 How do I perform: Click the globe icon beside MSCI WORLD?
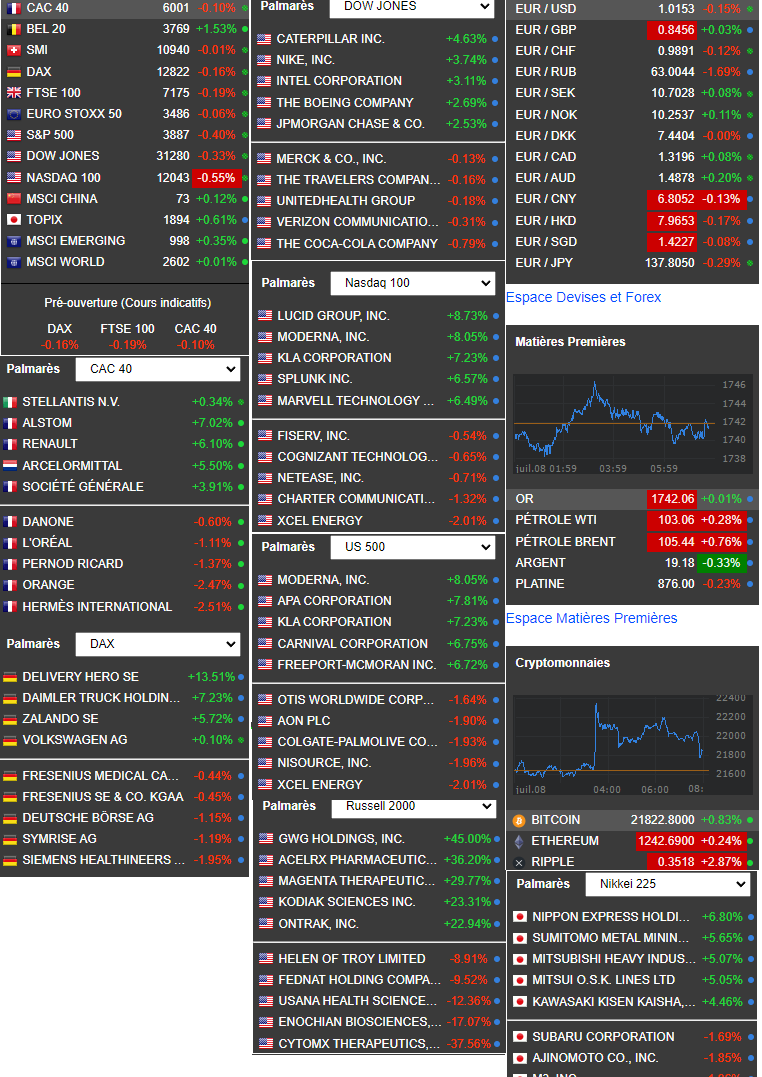[x=14, y=262]
